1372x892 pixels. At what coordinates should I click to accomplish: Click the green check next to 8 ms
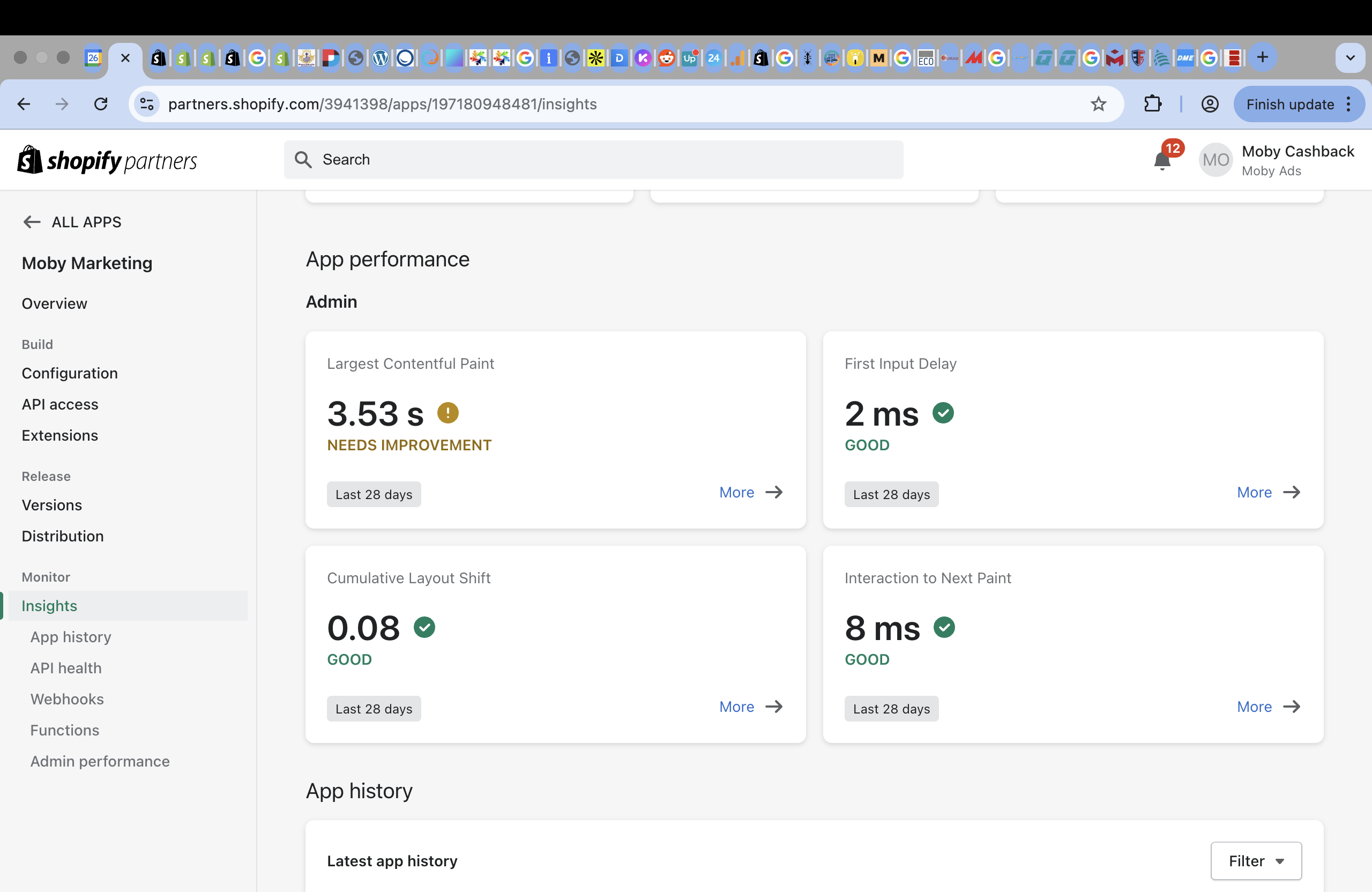point(944,627)
